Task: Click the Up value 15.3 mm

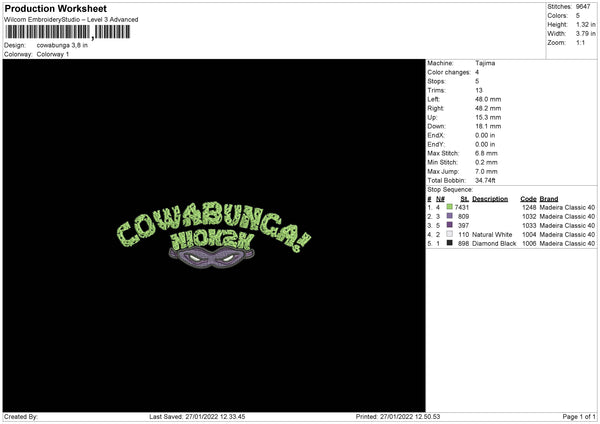Action: 488,117
